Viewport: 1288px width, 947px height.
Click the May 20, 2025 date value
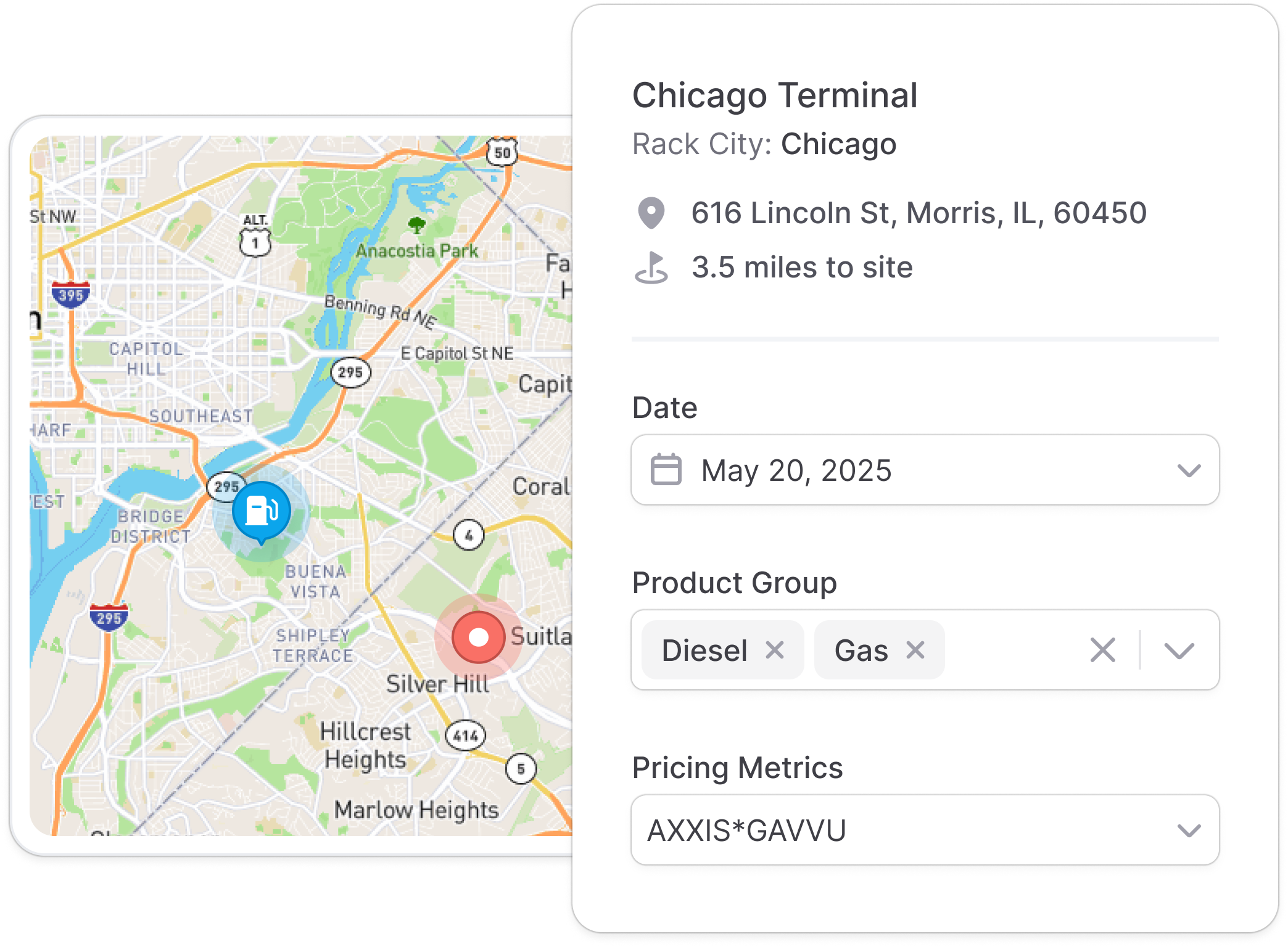click(796, 471)
